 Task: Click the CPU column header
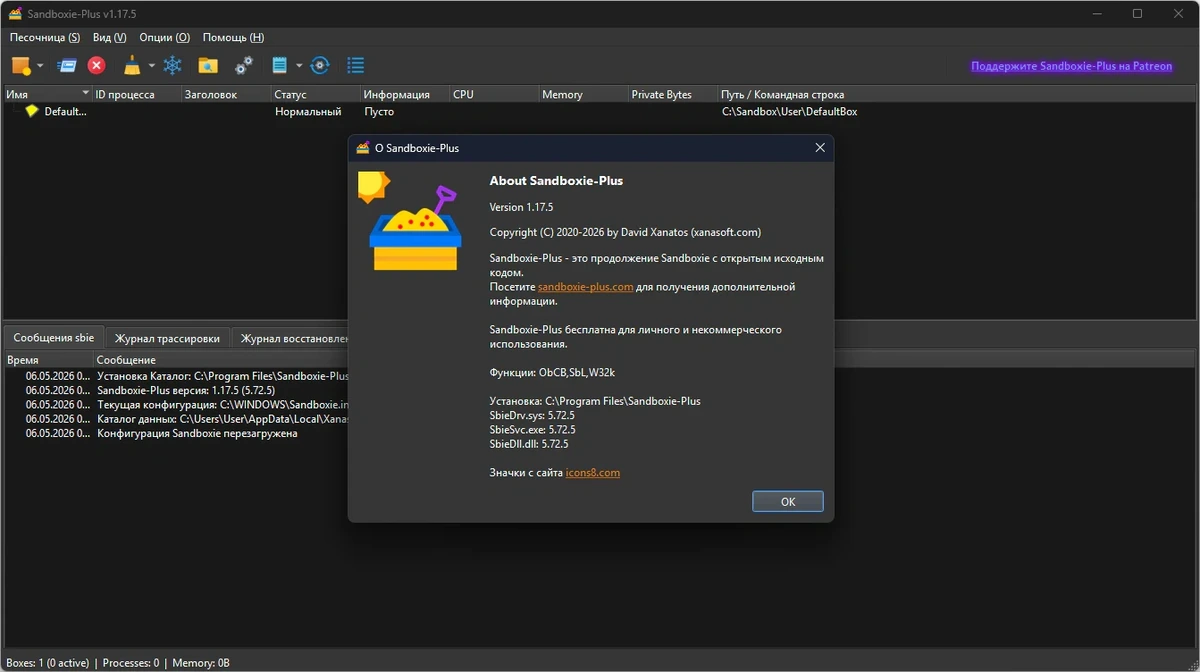click(494, 94)
